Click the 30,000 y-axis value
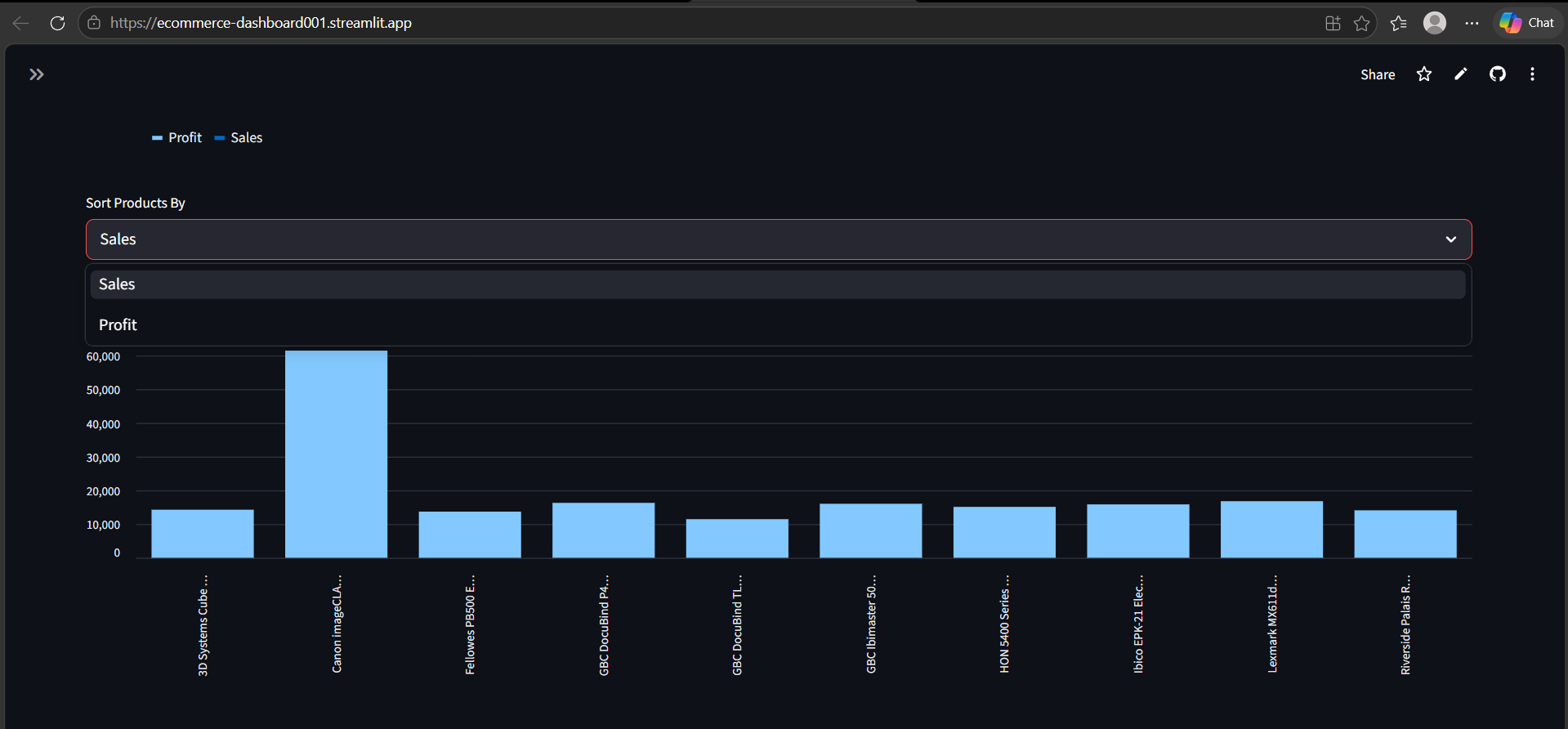 (x=103, y=458)
